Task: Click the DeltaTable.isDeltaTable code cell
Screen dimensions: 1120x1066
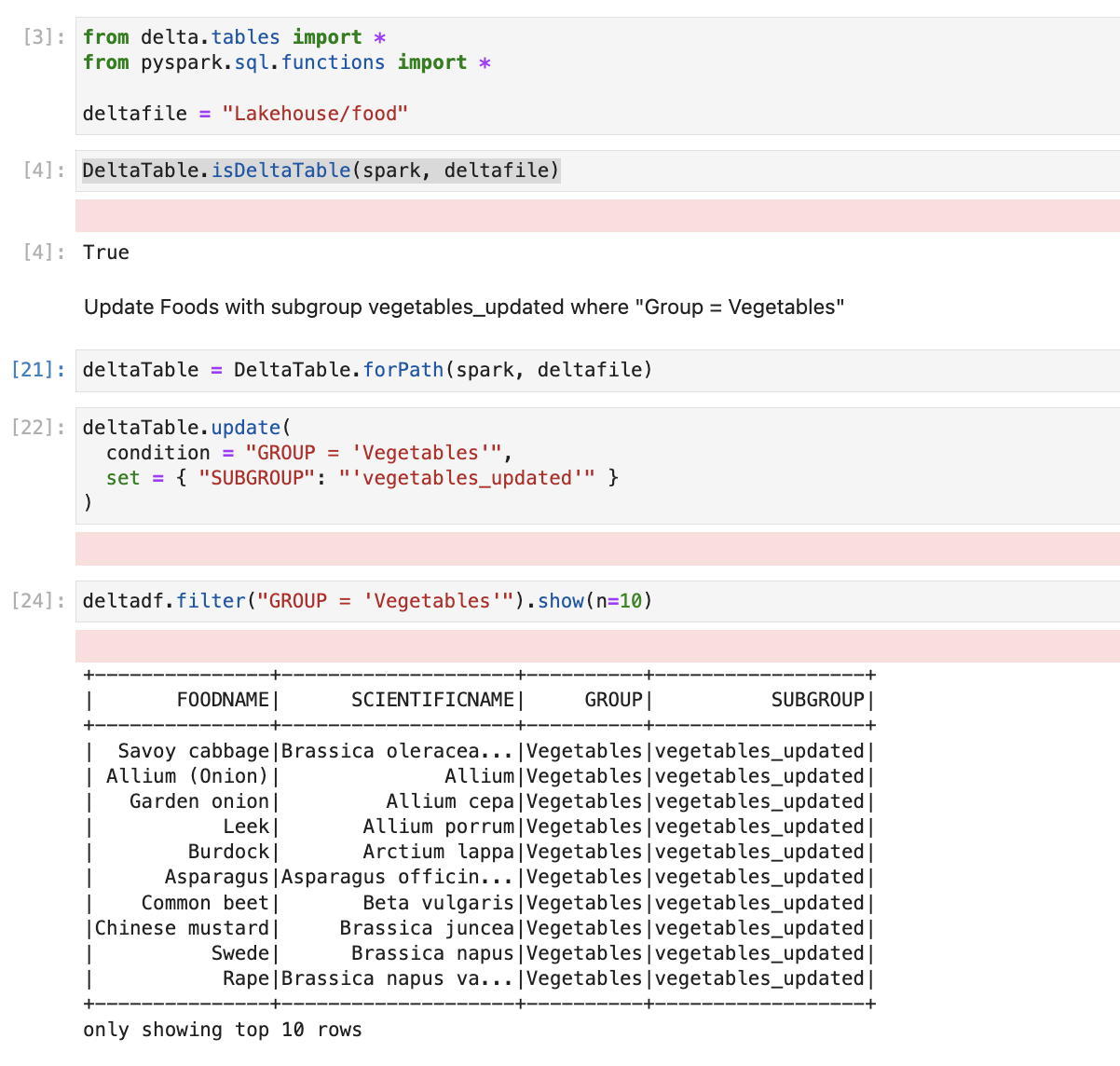Action: [x=596, y=171]
